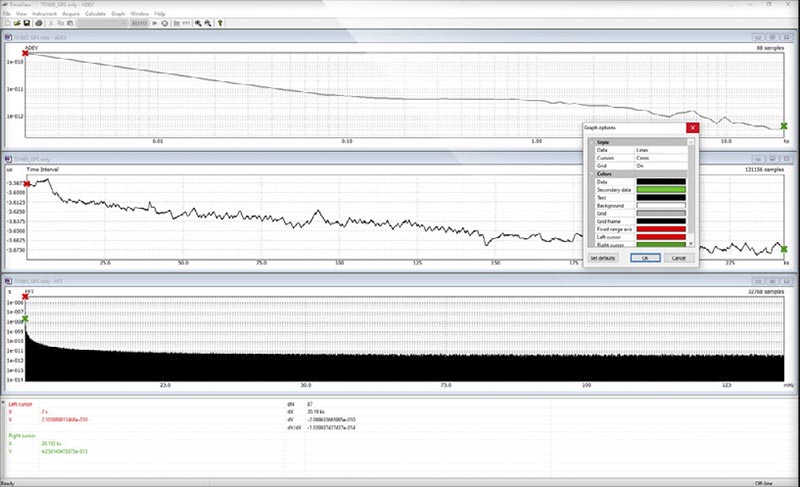Click scroll down arrow in Graph options list

pyautogui.click(x=691, y=244)
